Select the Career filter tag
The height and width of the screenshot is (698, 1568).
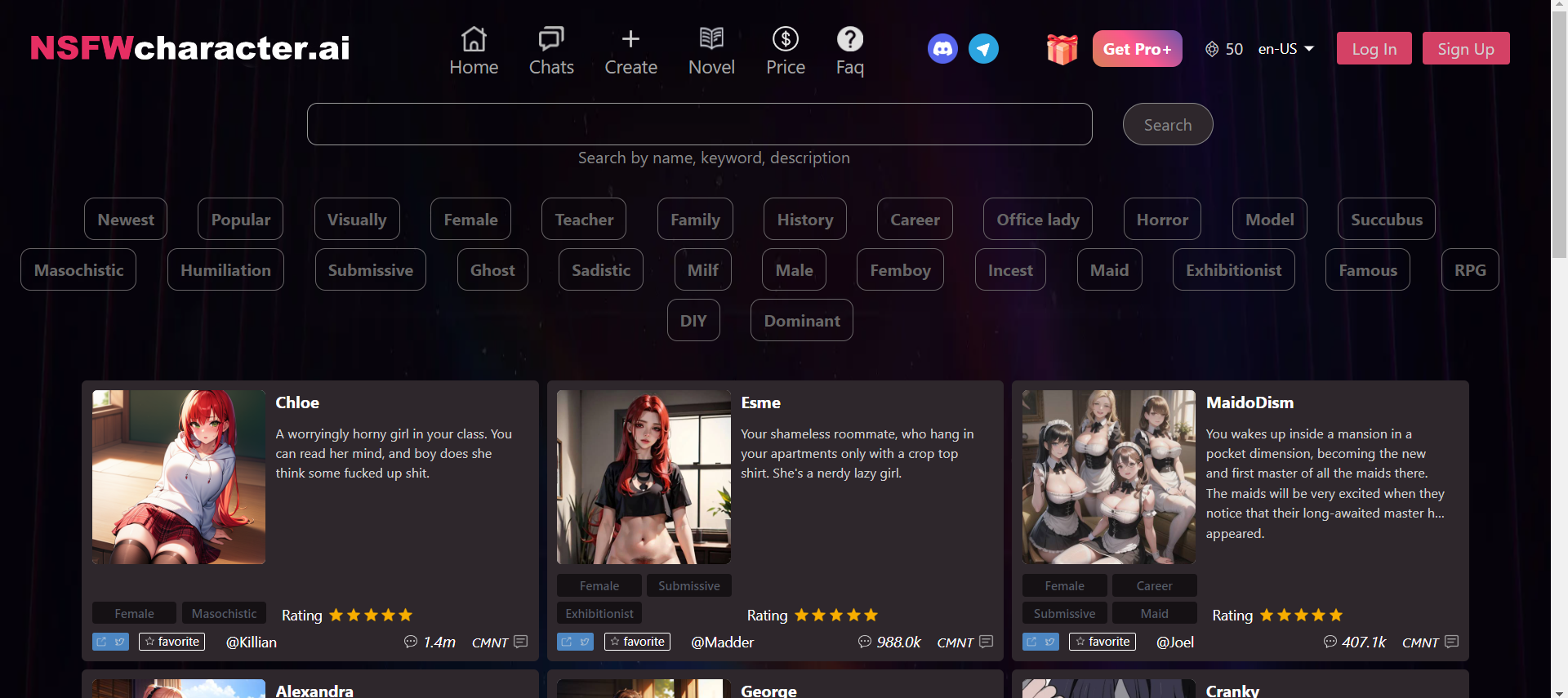point(915,219)
